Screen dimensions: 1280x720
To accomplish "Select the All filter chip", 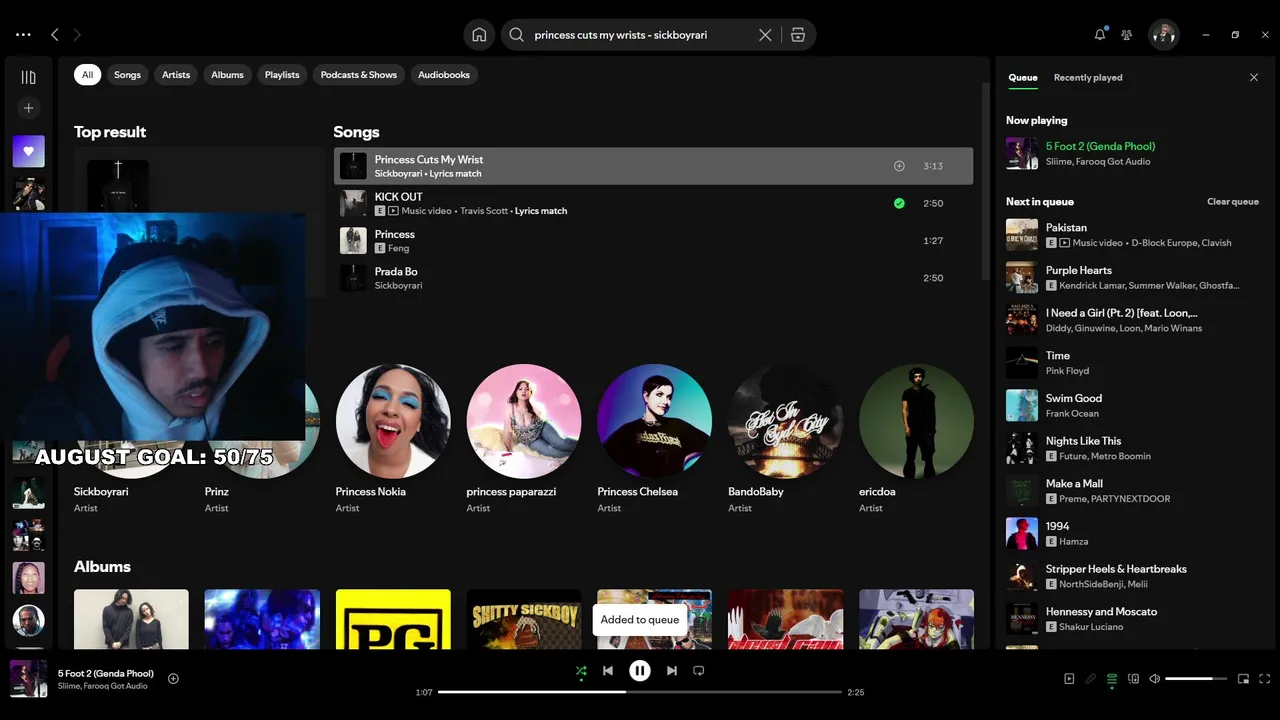I will [x=87, y=75].
